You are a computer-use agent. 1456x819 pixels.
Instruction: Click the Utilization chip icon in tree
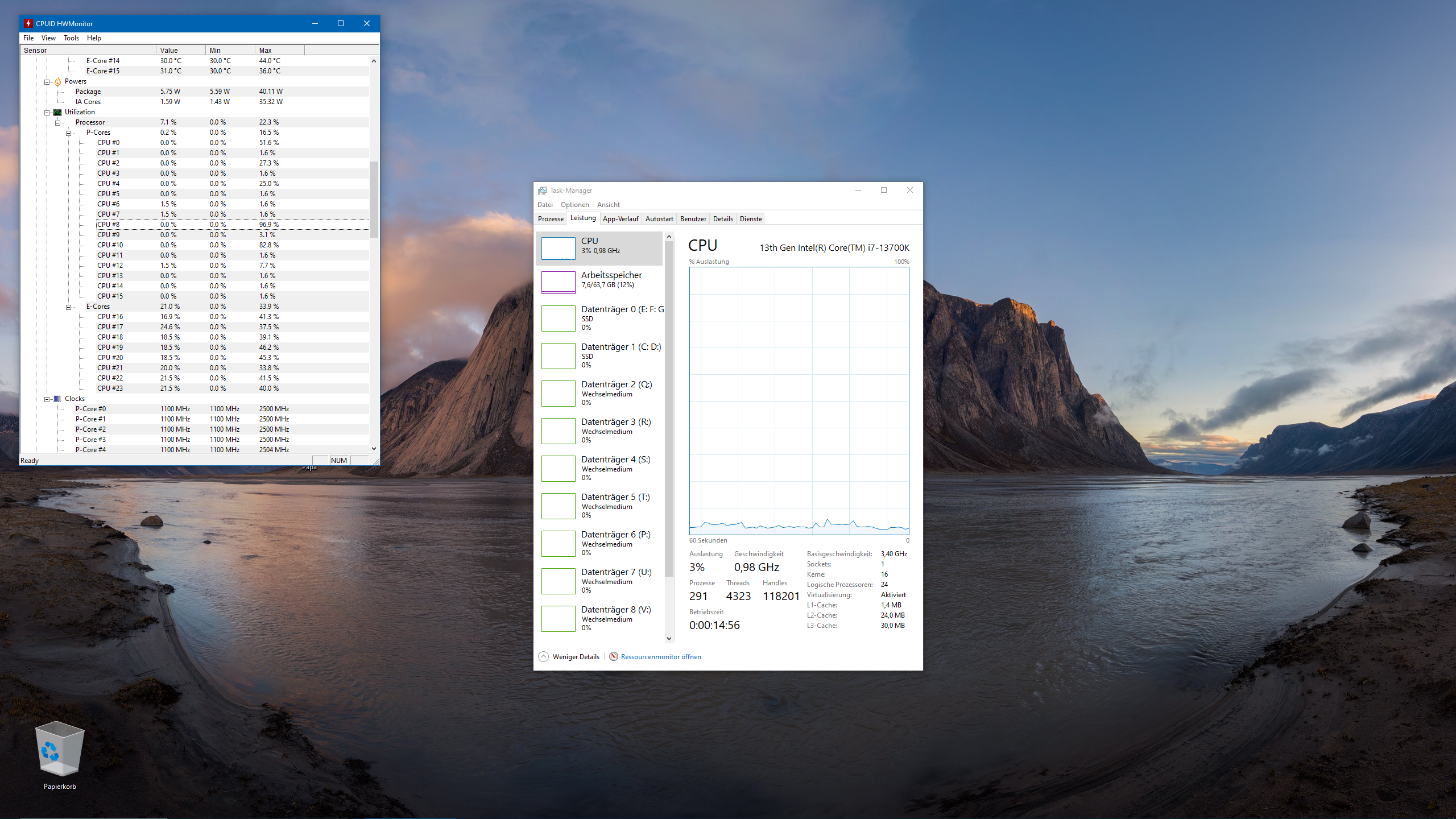[x=57, y=113]
